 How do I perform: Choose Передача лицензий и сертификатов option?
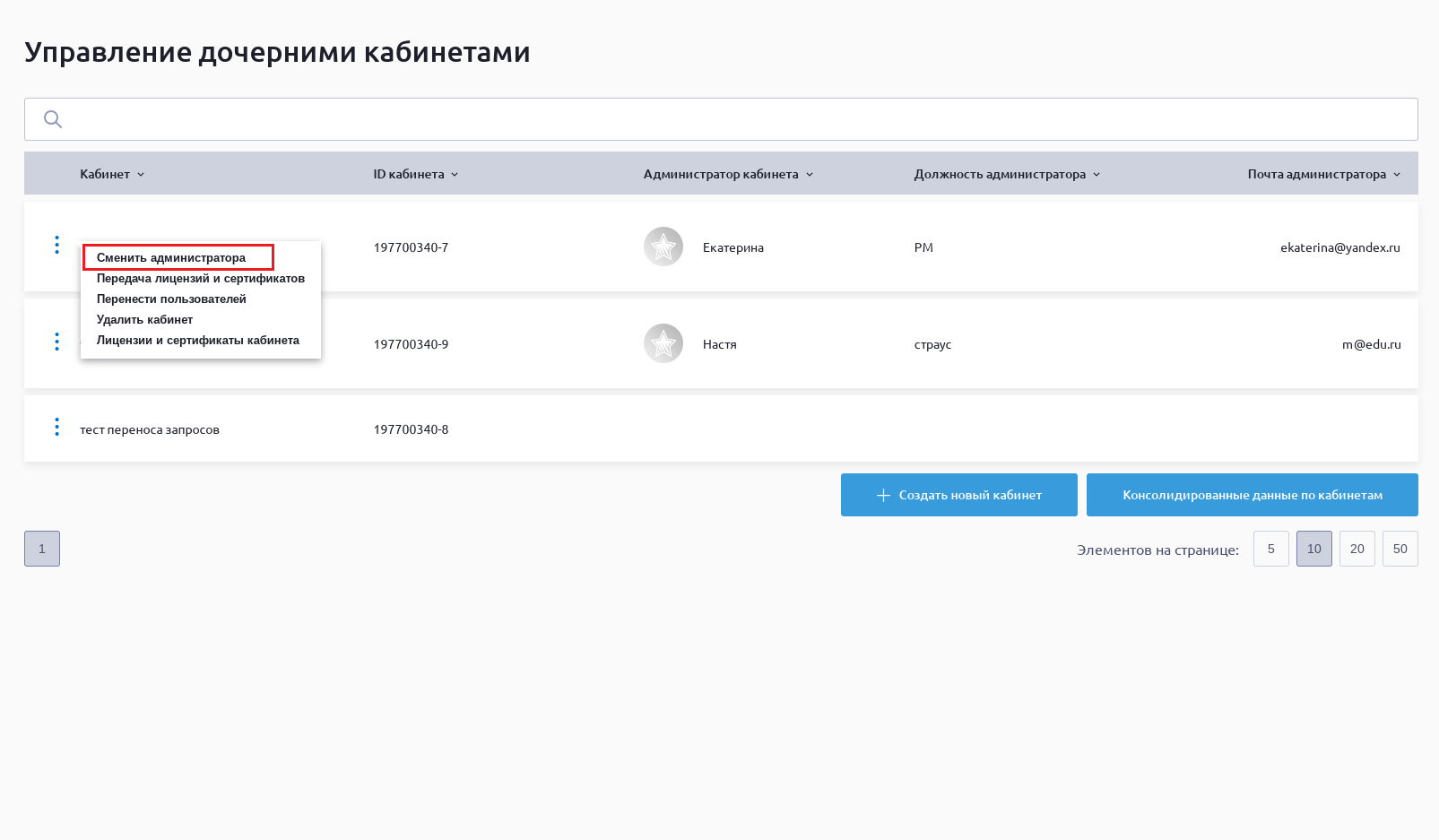tap(201, 279)
